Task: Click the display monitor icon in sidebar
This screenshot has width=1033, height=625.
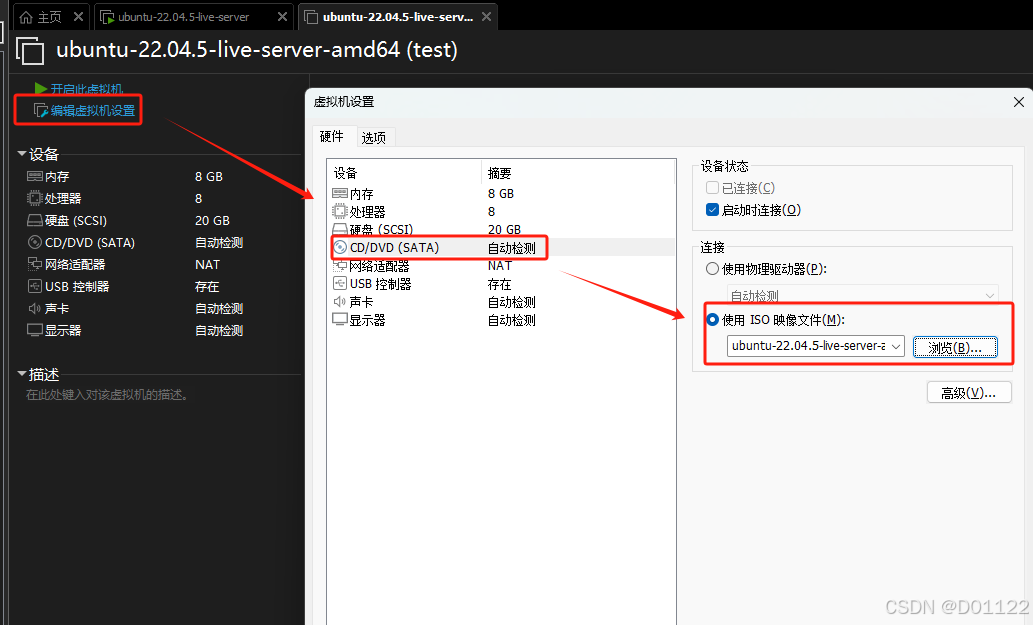Action: pyautogui.click(x=34, y=330)
